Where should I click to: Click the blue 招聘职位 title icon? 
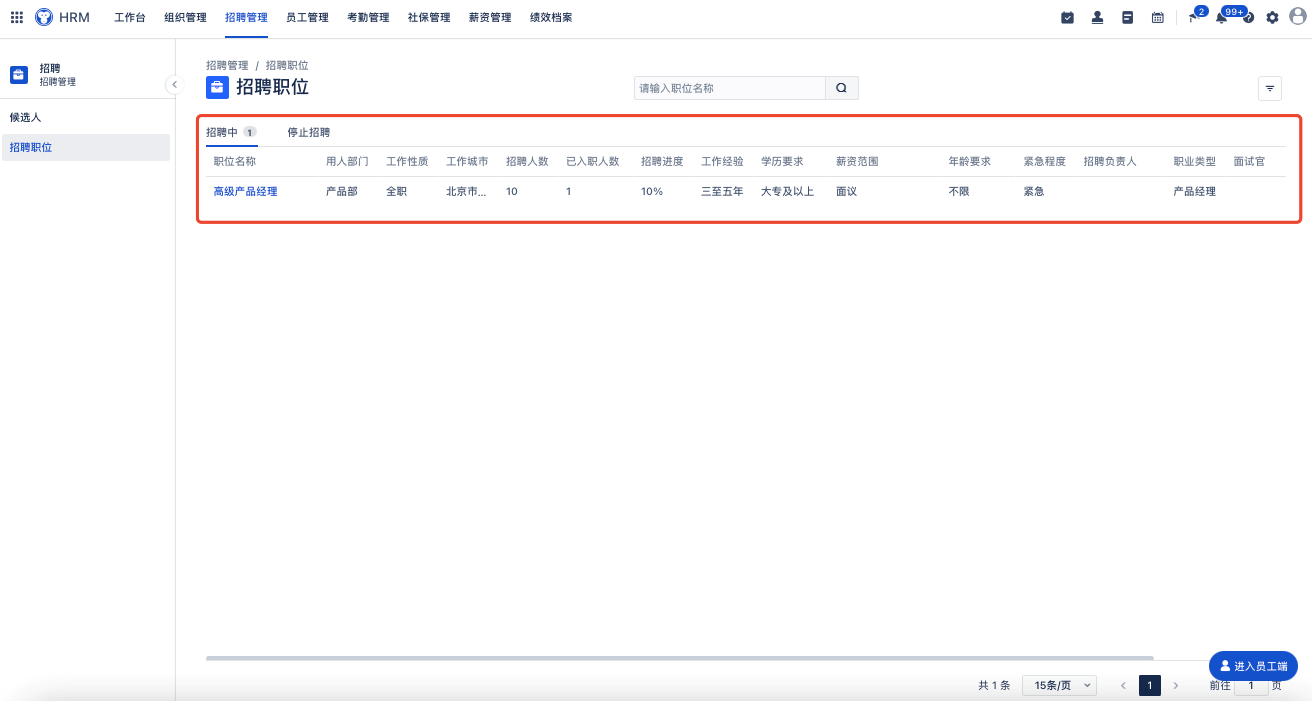coord(217,88)
